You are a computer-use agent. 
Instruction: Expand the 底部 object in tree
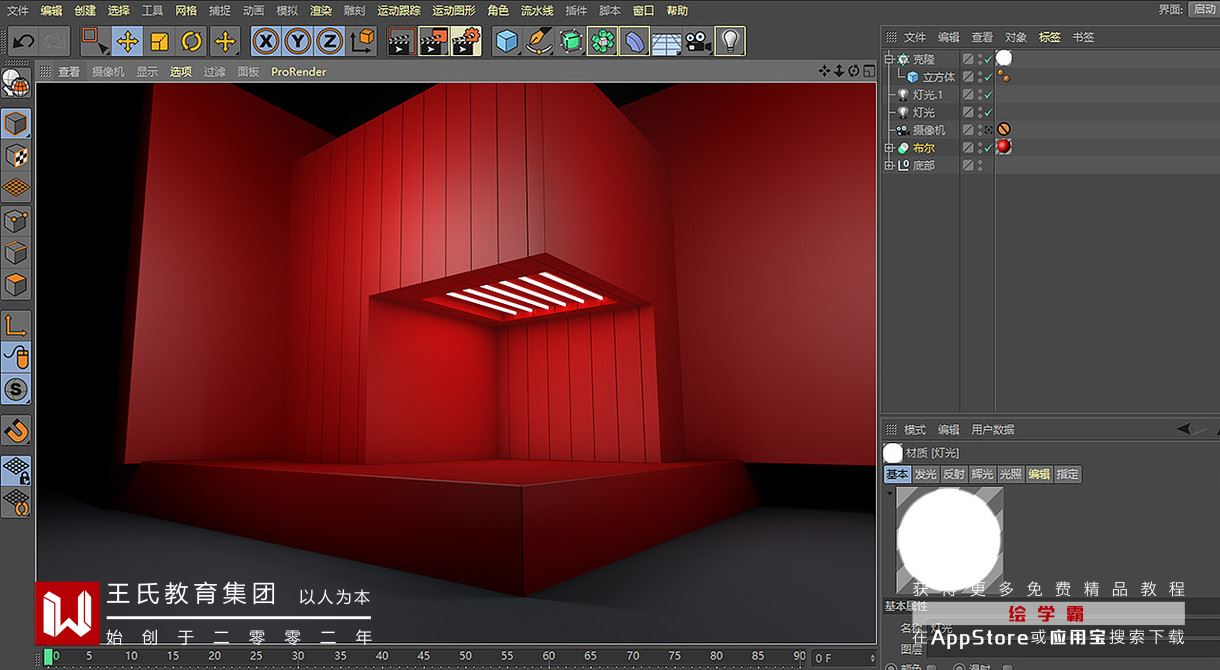[x=889, y=165]
